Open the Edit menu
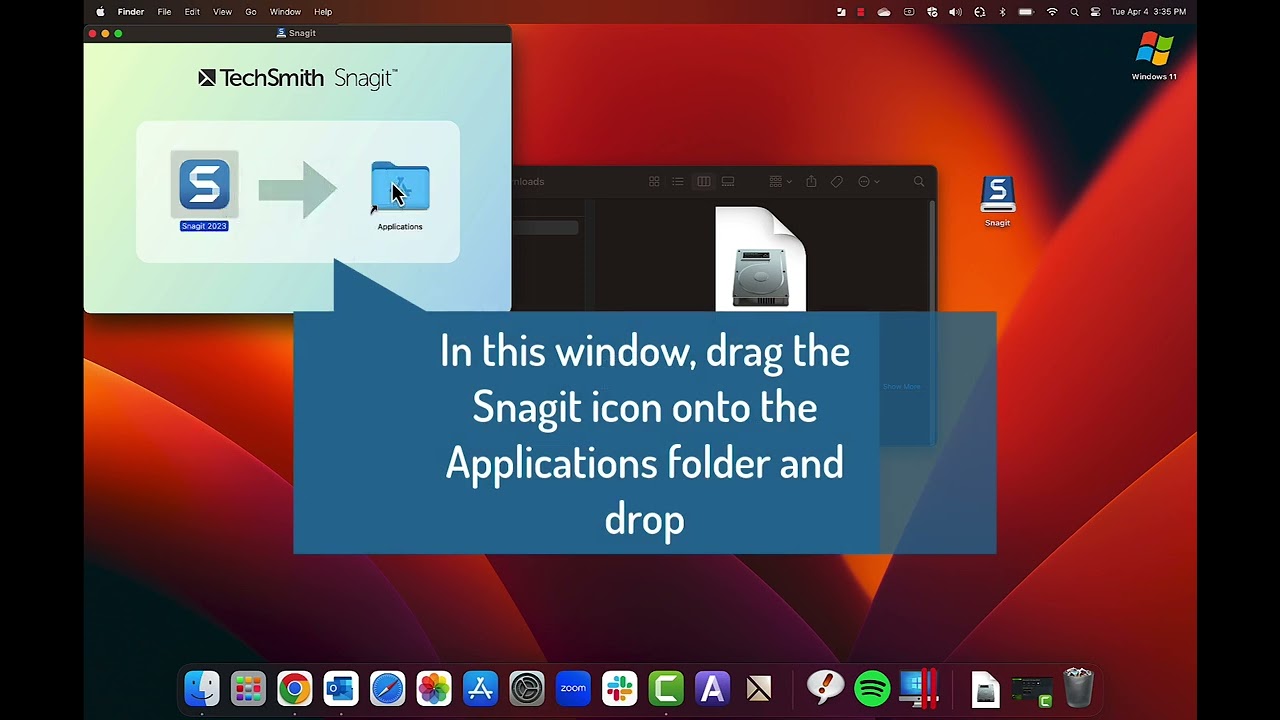 pyautogui.click(x=192, y=12)
